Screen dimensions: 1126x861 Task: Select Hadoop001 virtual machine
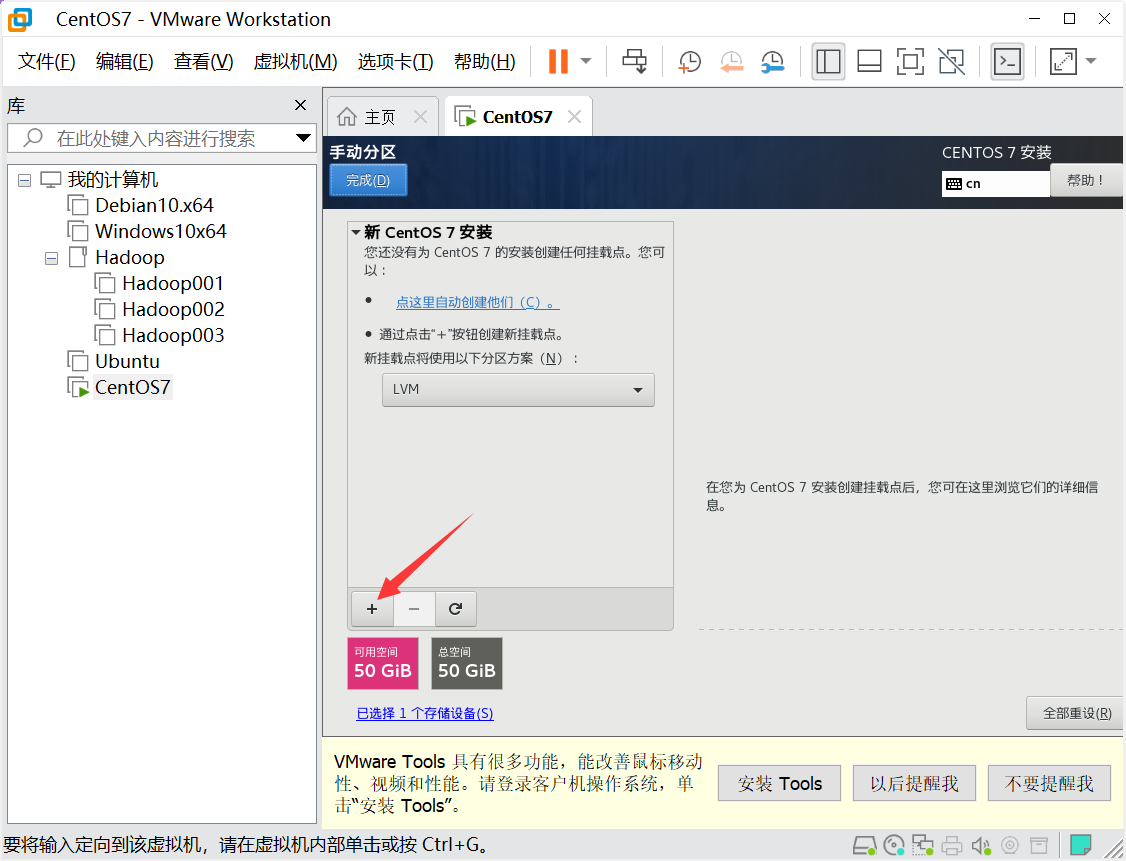point(172,284)
